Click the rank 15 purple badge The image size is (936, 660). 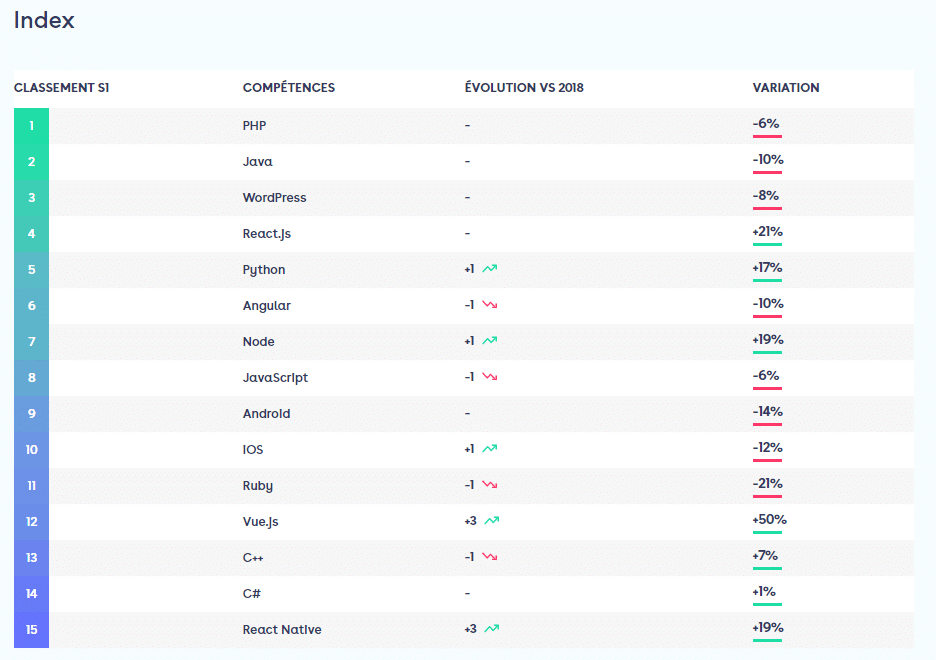tap(32, 630)
